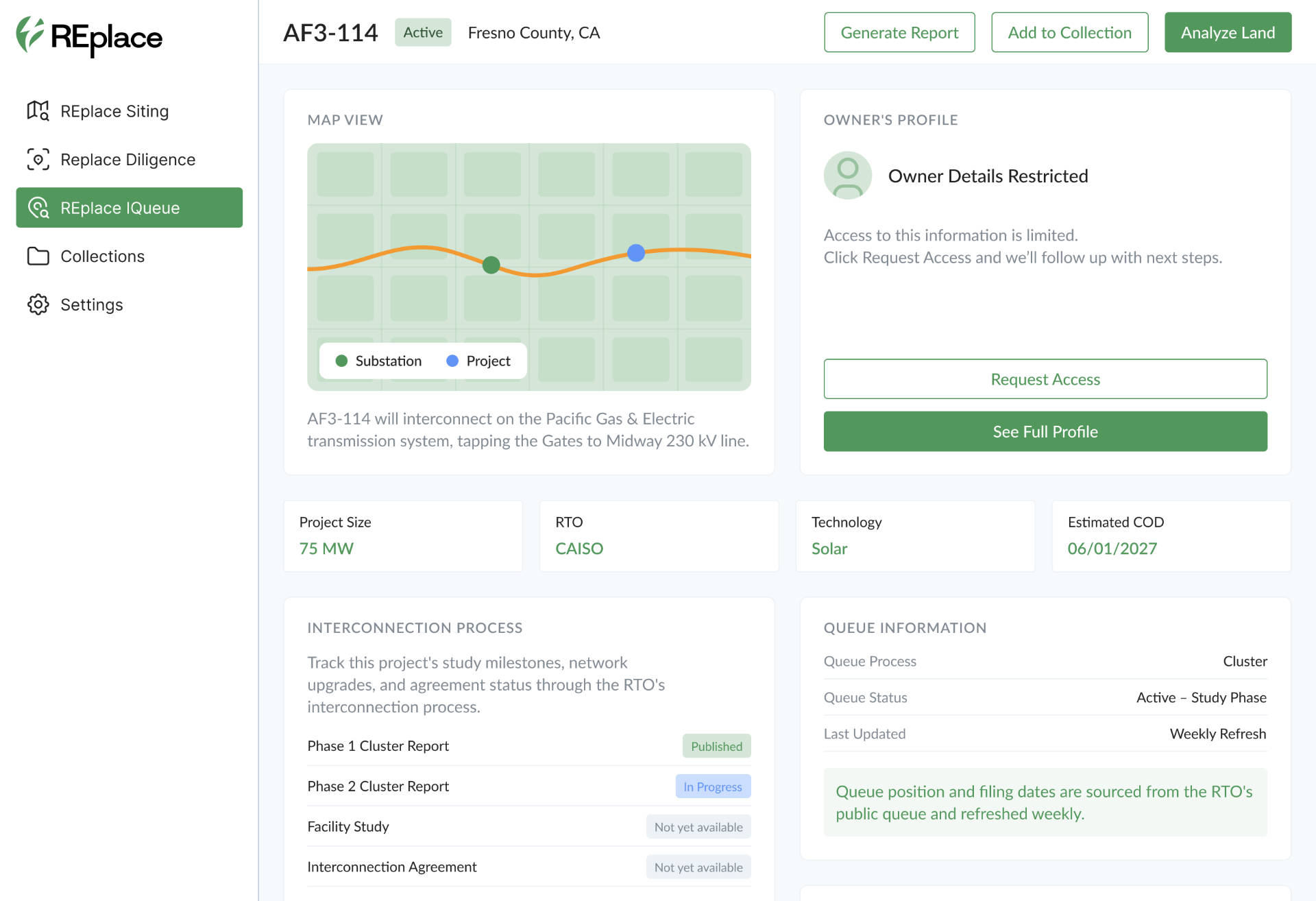Click the green Substation legend dot
This screenshot has width=1316, height=901.
pos(341,361)
